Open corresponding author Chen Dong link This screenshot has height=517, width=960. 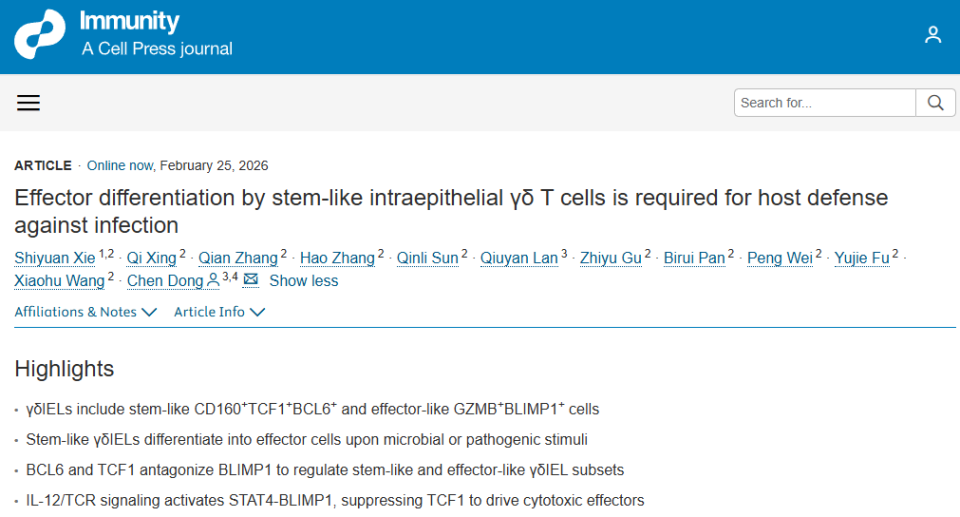(165, 281)
